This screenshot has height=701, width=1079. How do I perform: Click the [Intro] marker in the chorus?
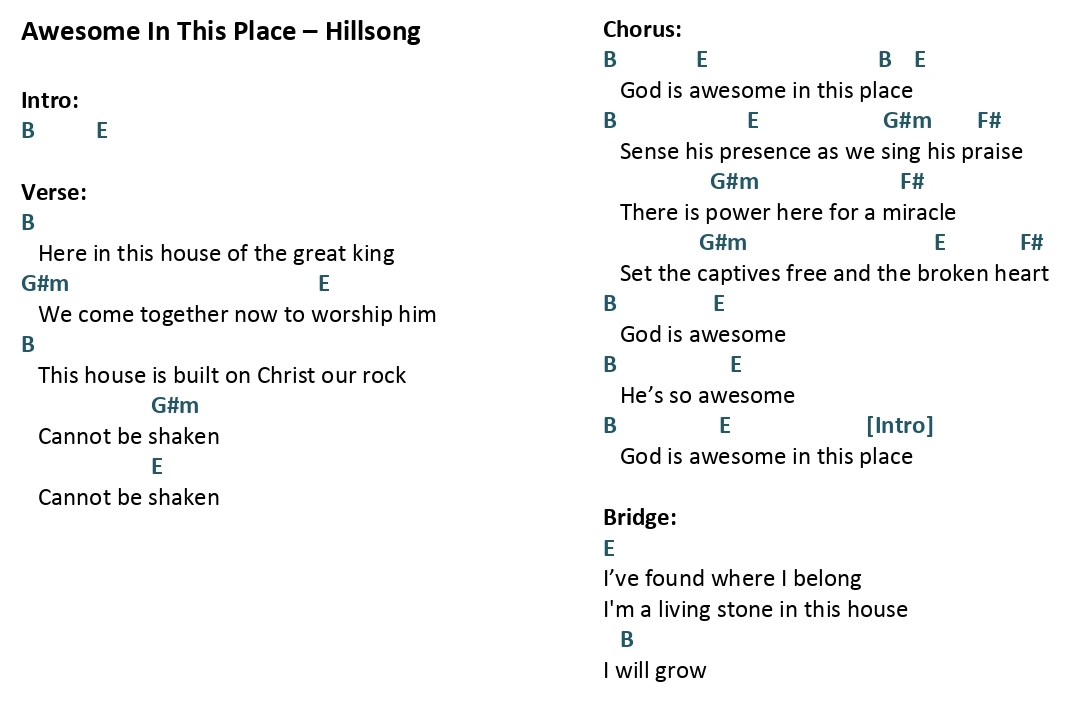[899, 425]
